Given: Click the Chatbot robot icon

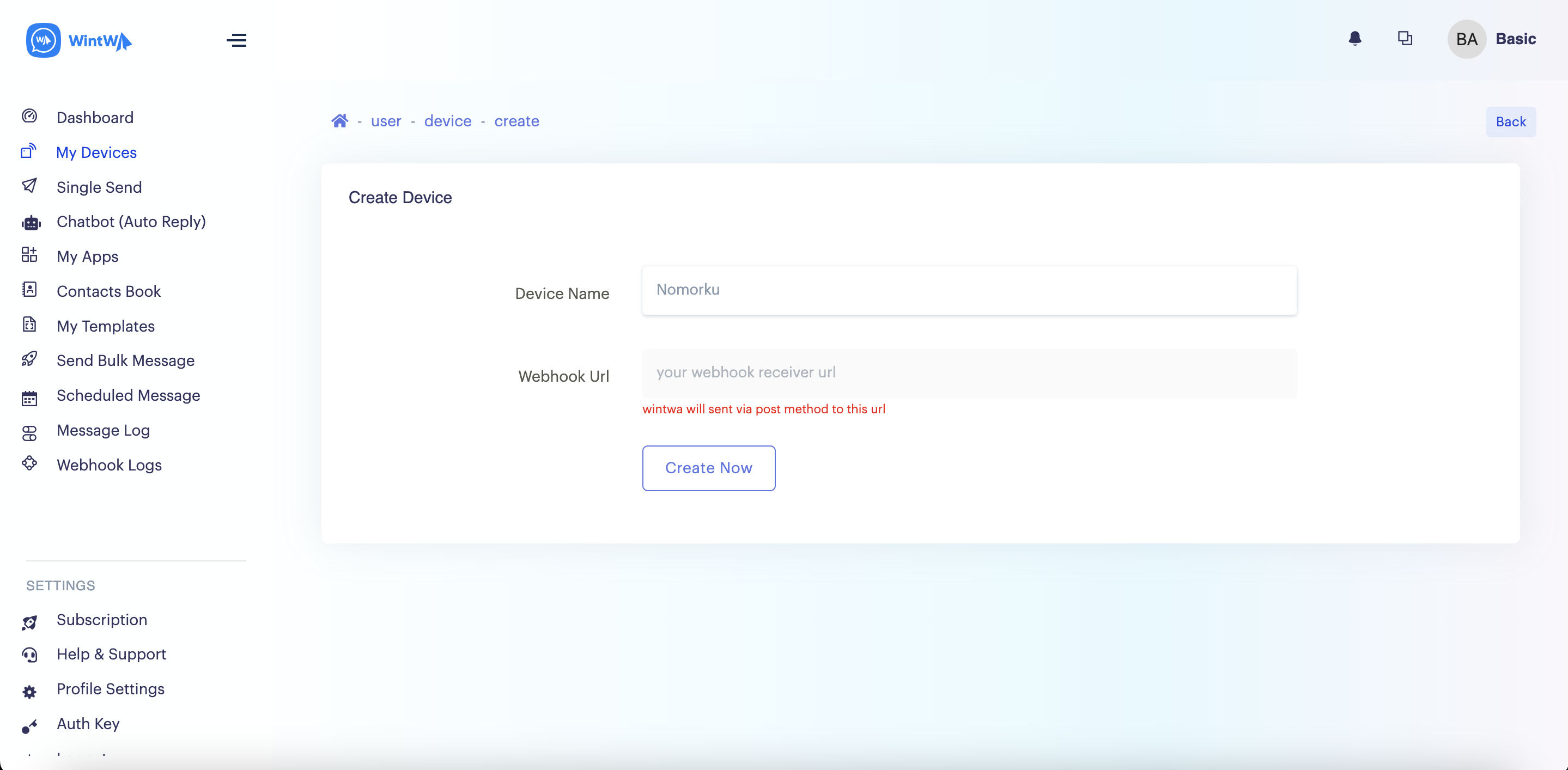Looking at the screenshot, I should point(31,223).
